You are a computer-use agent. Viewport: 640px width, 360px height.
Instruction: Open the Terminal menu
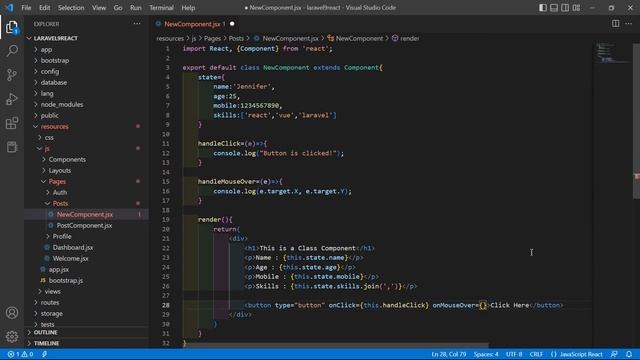click(161, 8)
